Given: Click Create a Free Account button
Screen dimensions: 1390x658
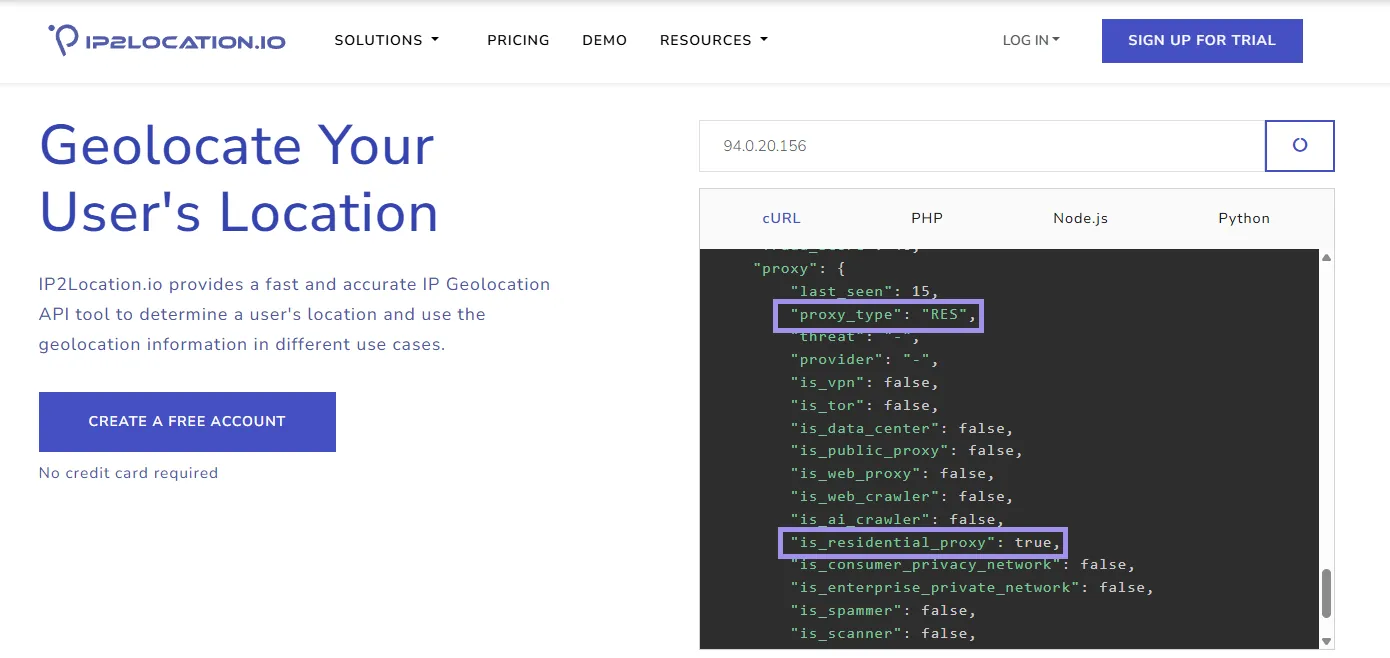Looking at the screenshot, I should [x=187, y=422].
